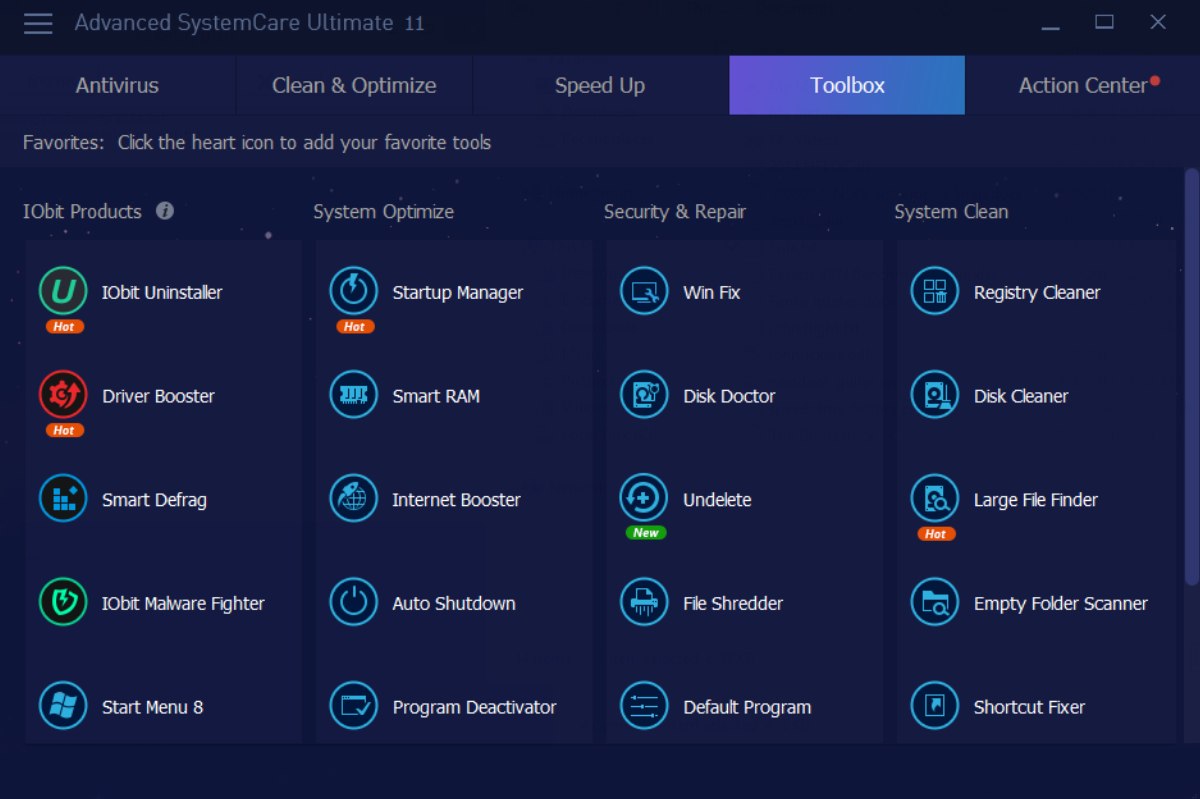
Task: Open the hamburger menu icon
Action: tap(38, 23)
